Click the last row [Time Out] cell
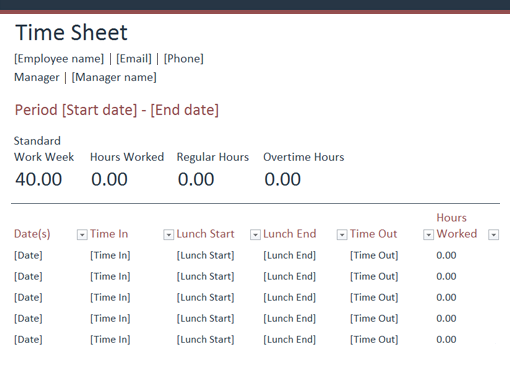Screen dimensions: 510x382 click(x=374, y=339)
